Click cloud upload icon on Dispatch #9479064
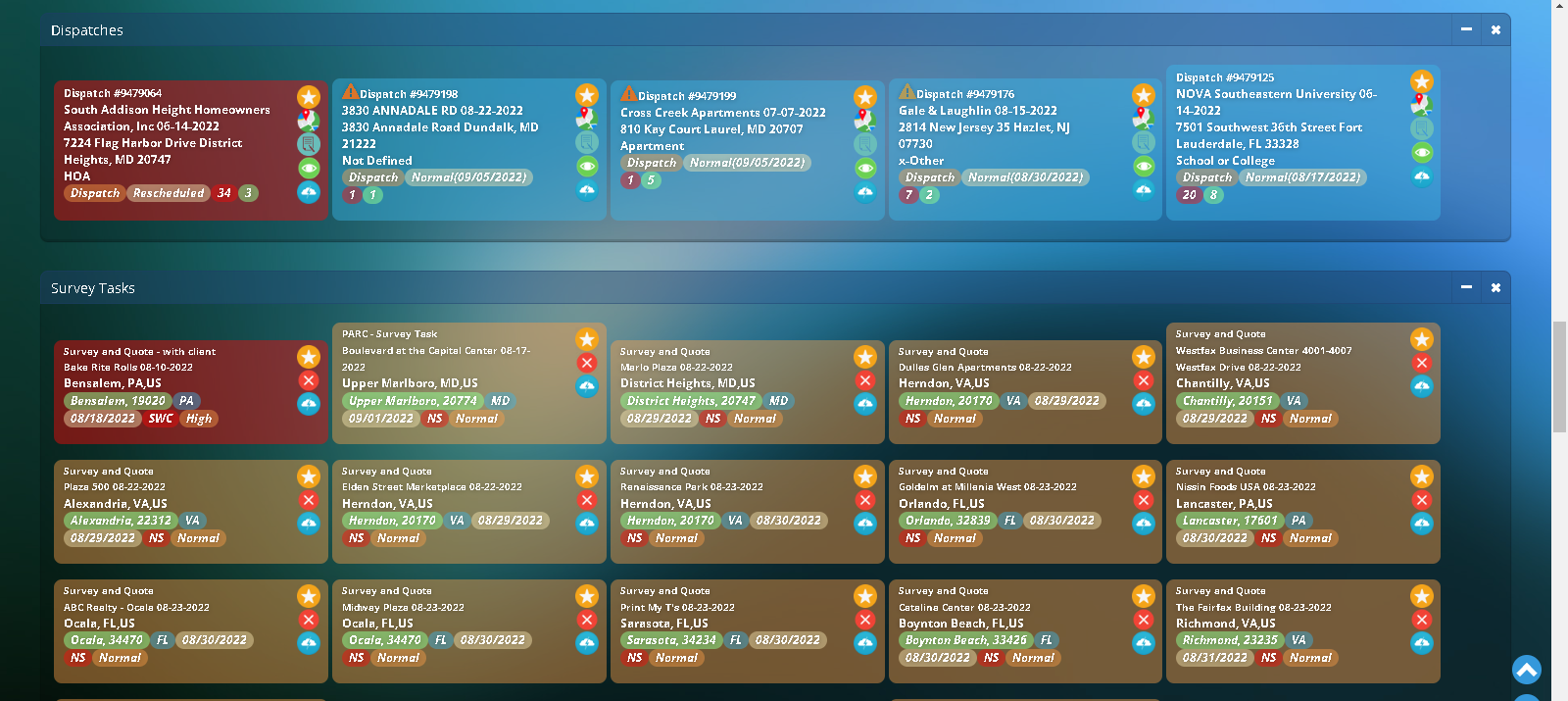 [x=309, y=192]
